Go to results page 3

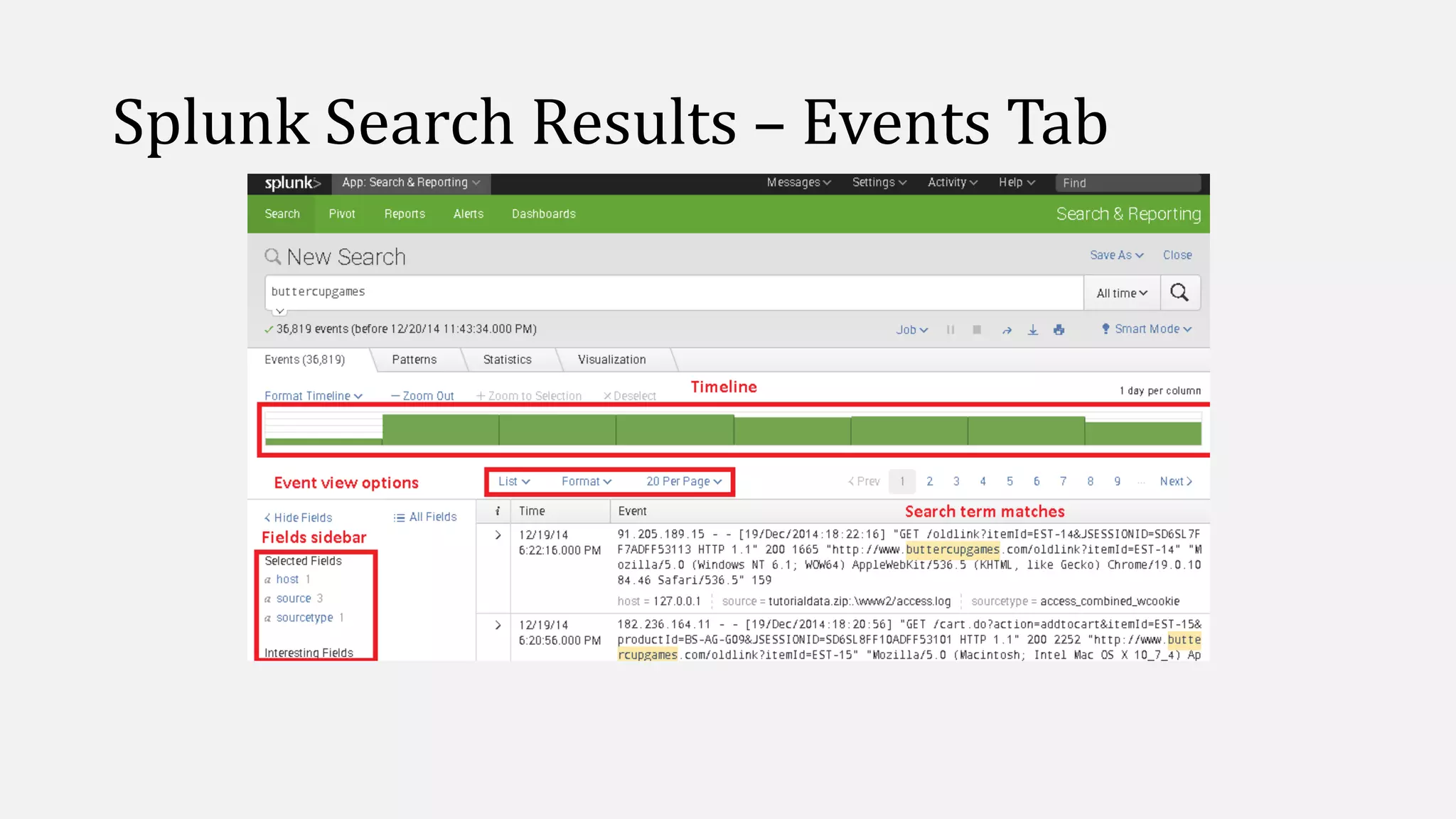[x=956, y=481]
